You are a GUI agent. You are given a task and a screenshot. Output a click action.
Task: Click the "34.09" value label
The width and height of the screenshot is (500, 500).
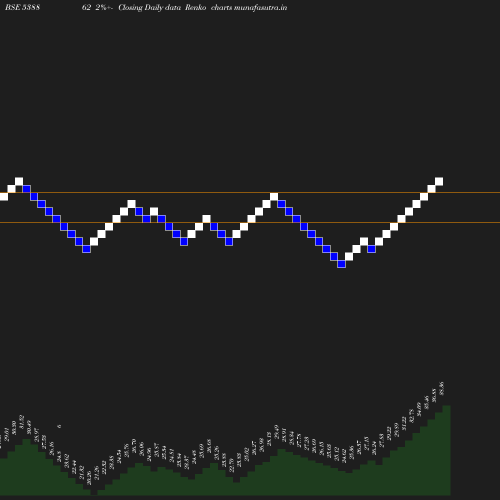click(419, 409)
